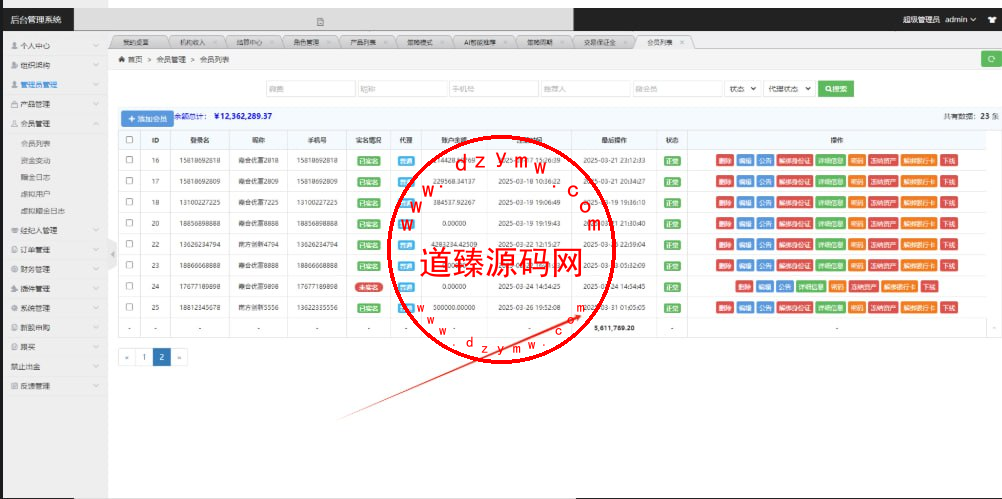The height and width of the screenshot is (499, 1002).
Task: Click the green refresh icon button
Action: coord(991,59)
